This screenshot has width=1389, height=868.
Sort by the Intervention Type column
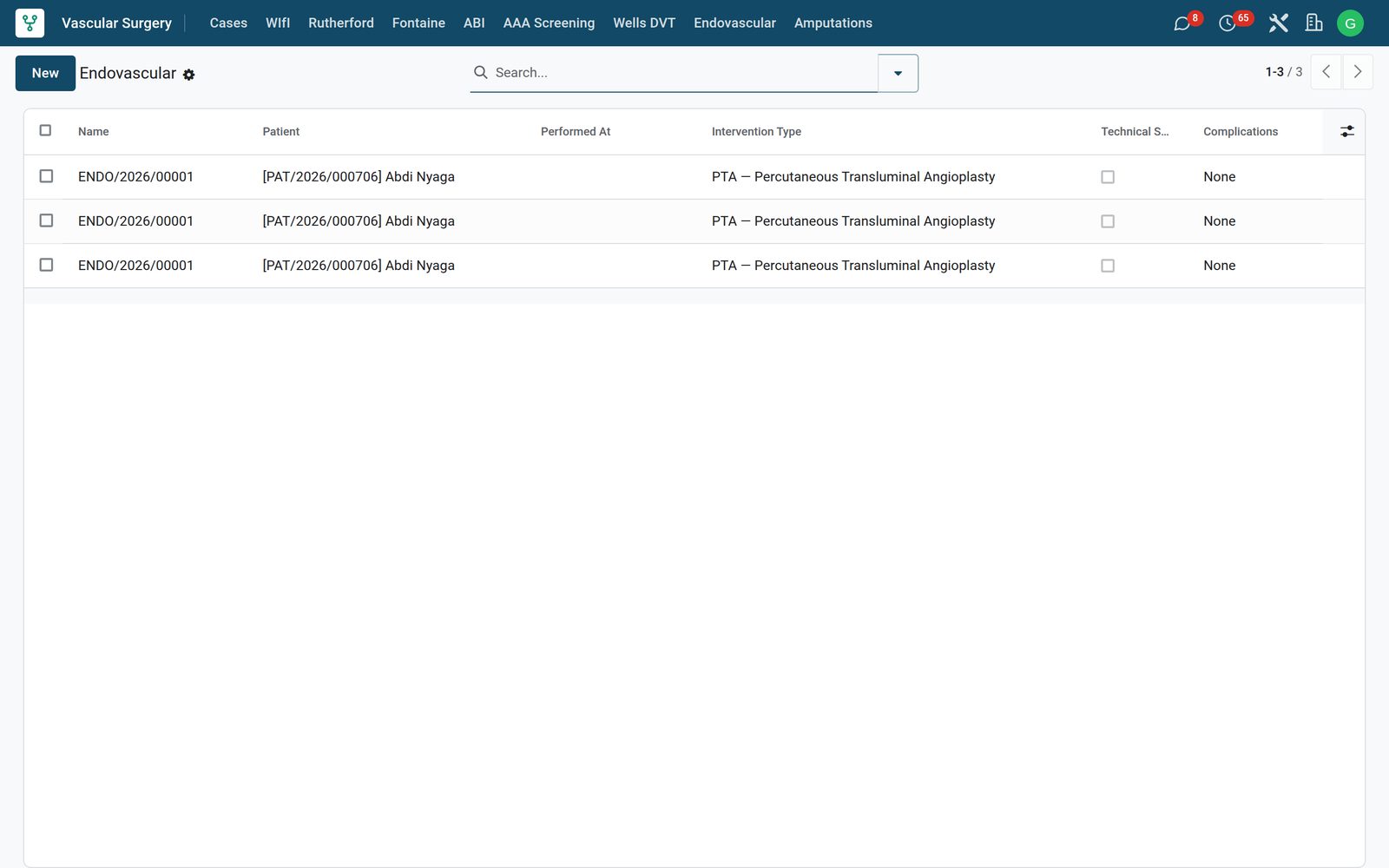coord(756,132)
